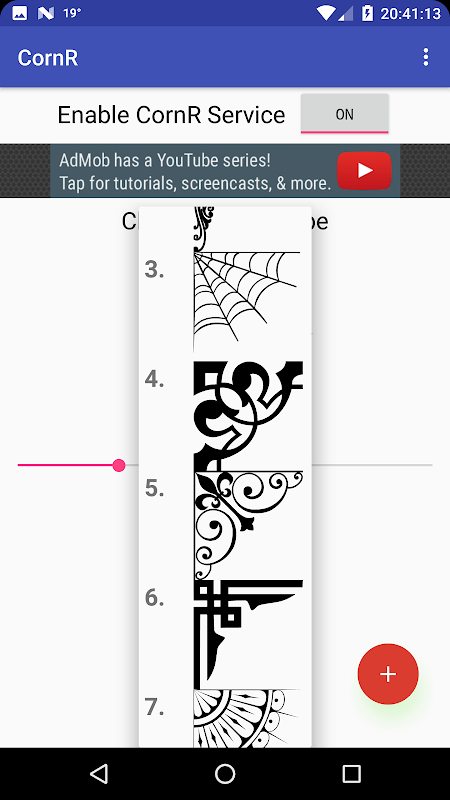The image size is (450, 800).
Task: Tap the Android back navigation button
Action: click(99, 774)
